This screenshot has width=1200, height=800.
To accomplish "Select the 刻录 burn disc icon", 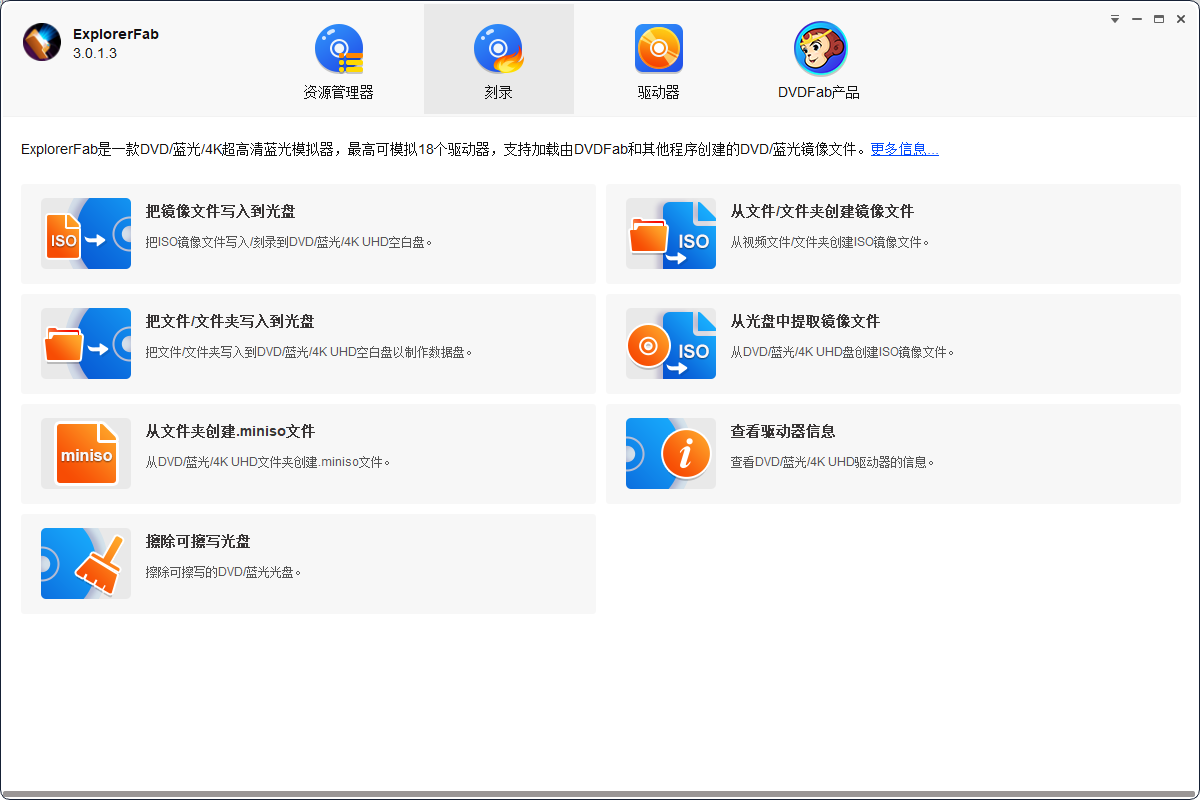I will coord(499,49).
